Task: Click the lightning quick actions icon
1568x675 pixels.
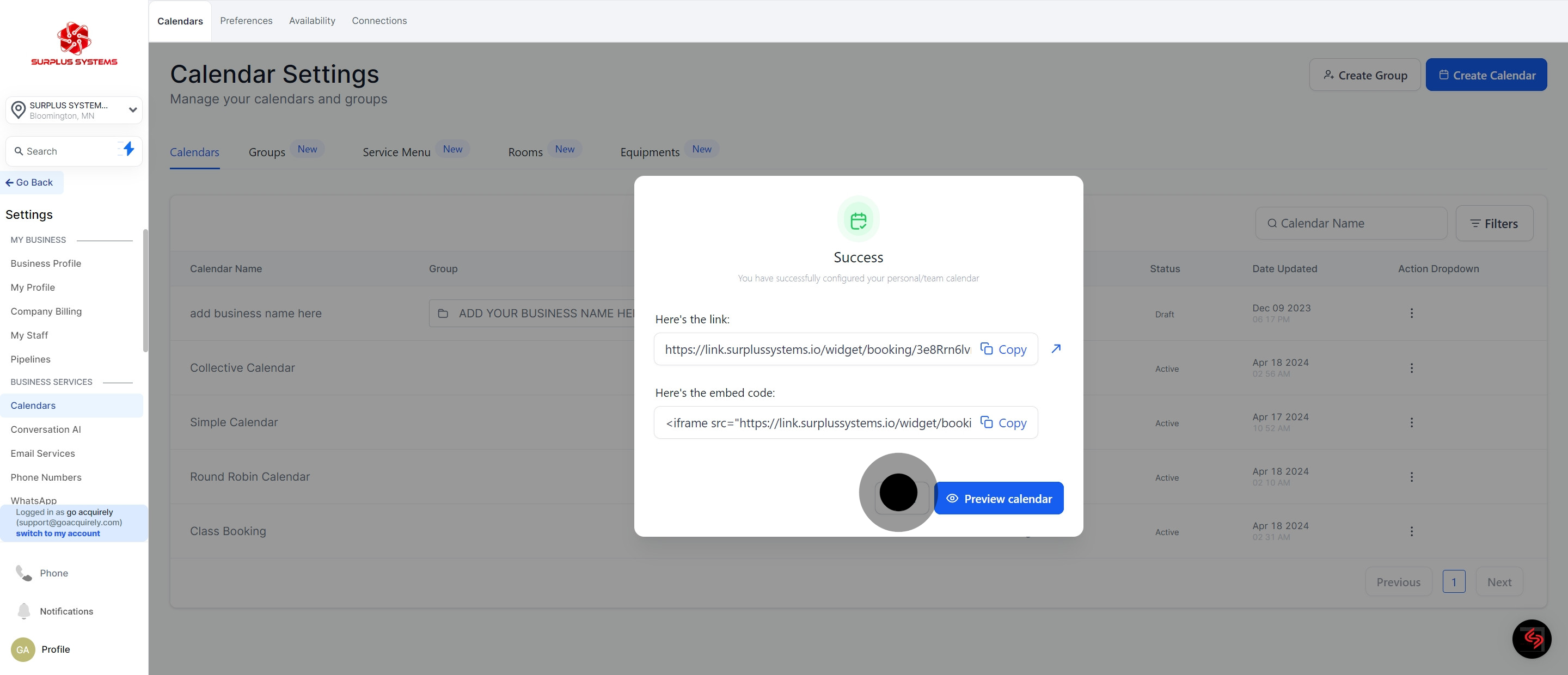Action: point(128,149)
